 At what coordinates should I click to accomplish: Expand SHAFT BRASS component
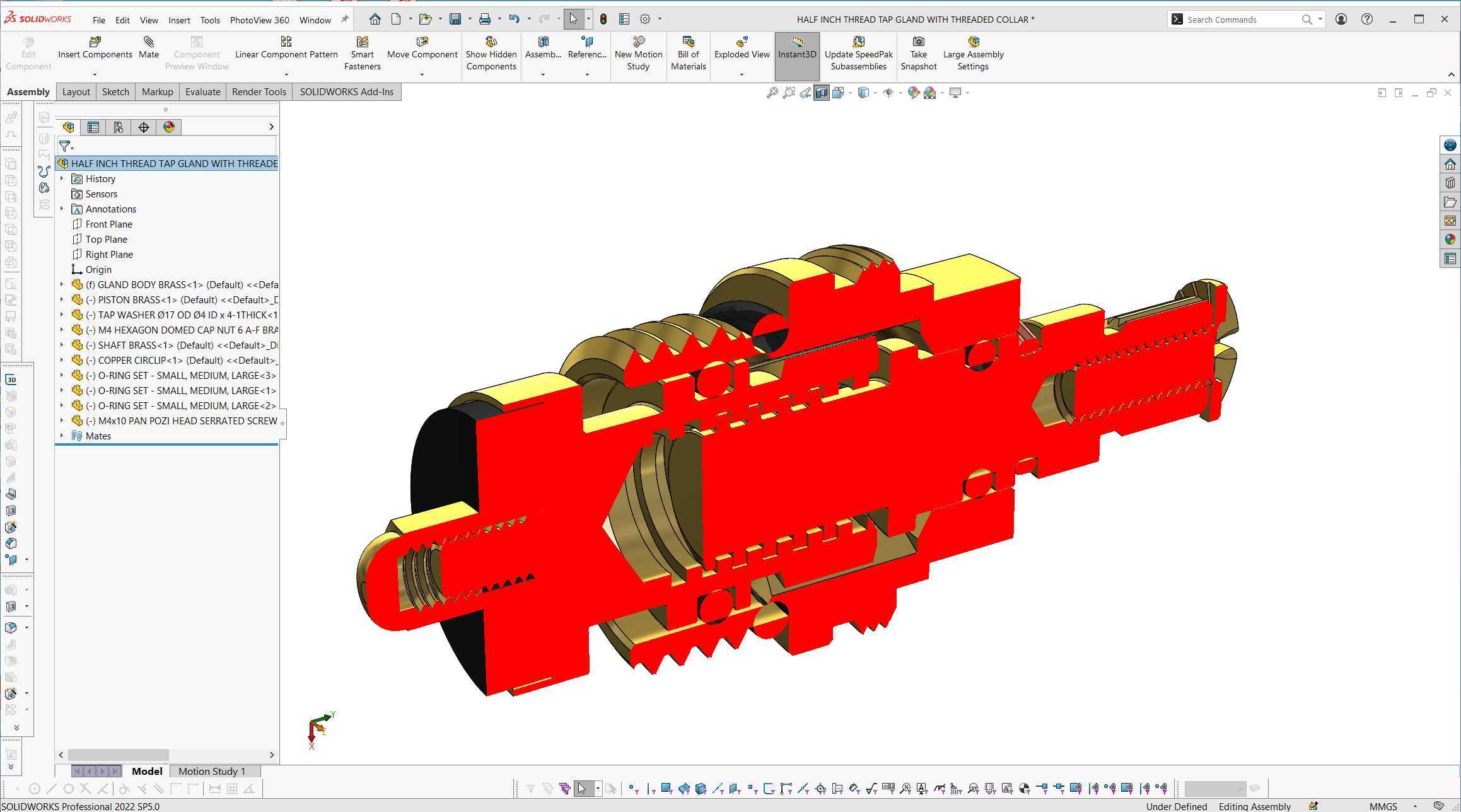(x=62, y=345)
